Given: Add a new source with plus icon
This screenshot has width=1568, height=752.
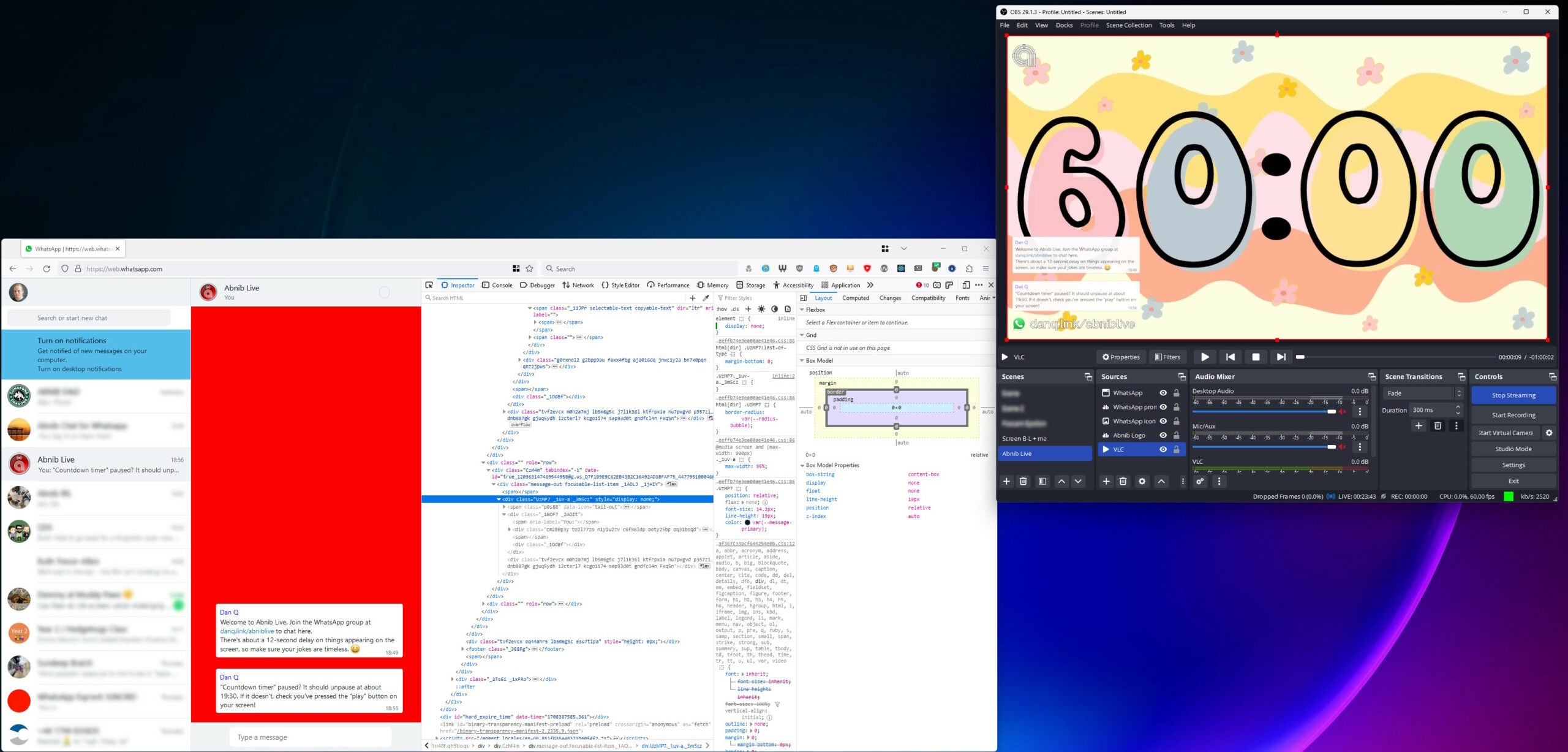Looking at the screenshot, I should [1106, 481].
